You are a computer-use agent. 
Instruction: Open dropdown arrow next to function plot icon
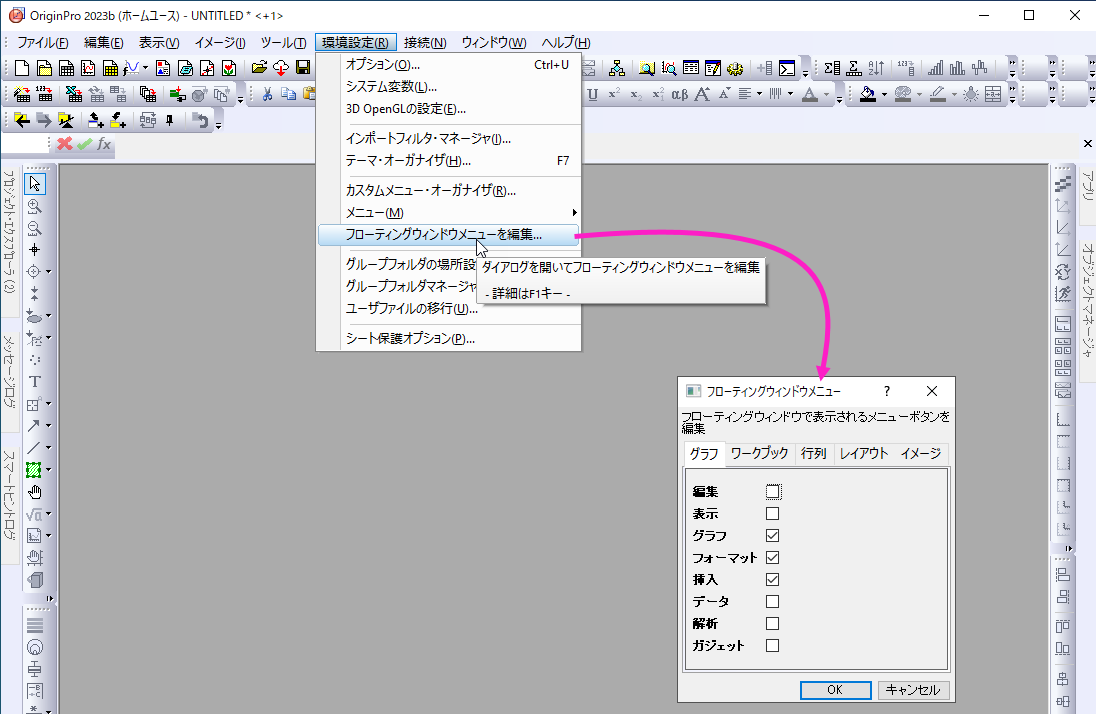tap(145, 68)
